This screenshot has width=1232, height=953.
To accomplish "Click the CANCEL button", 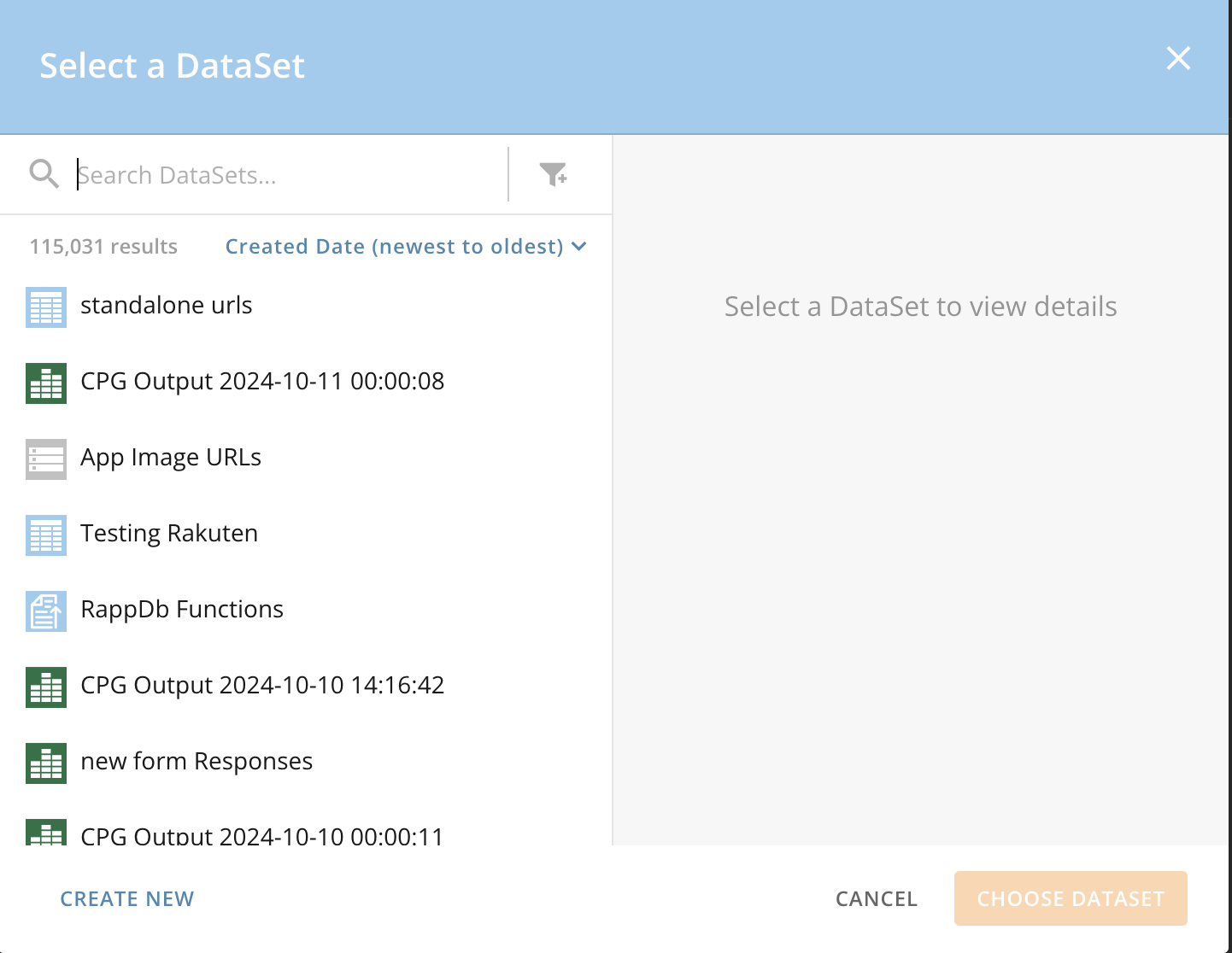I will (x=876, y=898).
